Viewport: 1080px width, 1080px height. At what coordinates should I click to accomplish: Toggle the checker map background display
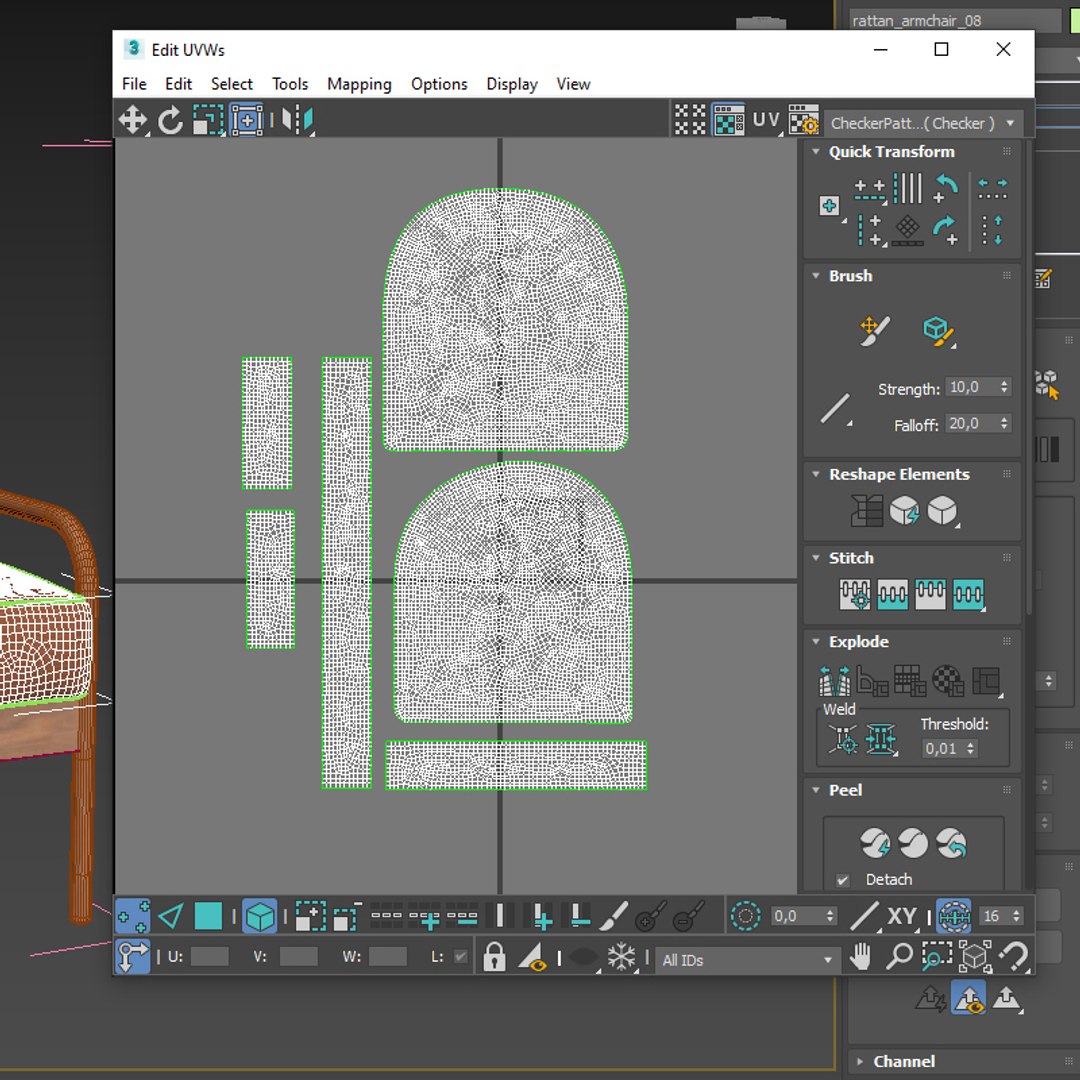(x=729, y=120)
